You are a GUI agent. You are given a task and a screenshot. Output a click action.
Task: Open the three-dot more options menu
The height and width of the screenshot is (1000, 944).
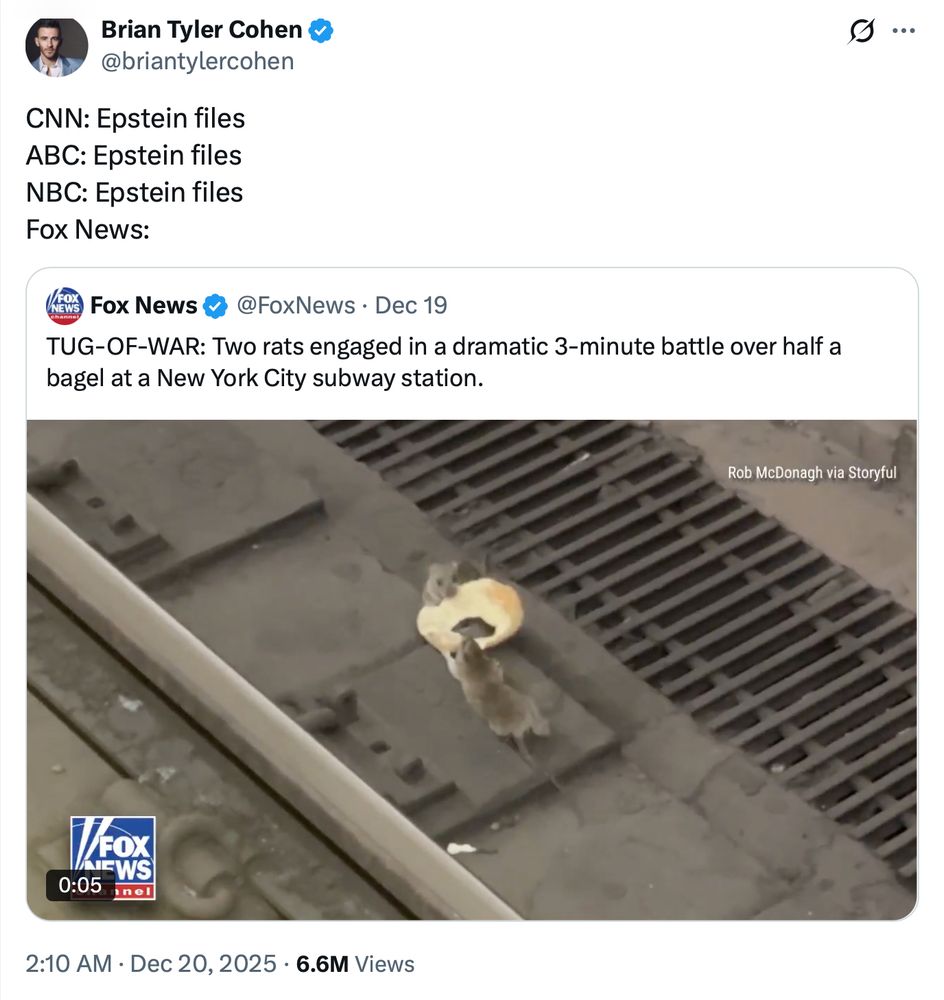point(903,31)
